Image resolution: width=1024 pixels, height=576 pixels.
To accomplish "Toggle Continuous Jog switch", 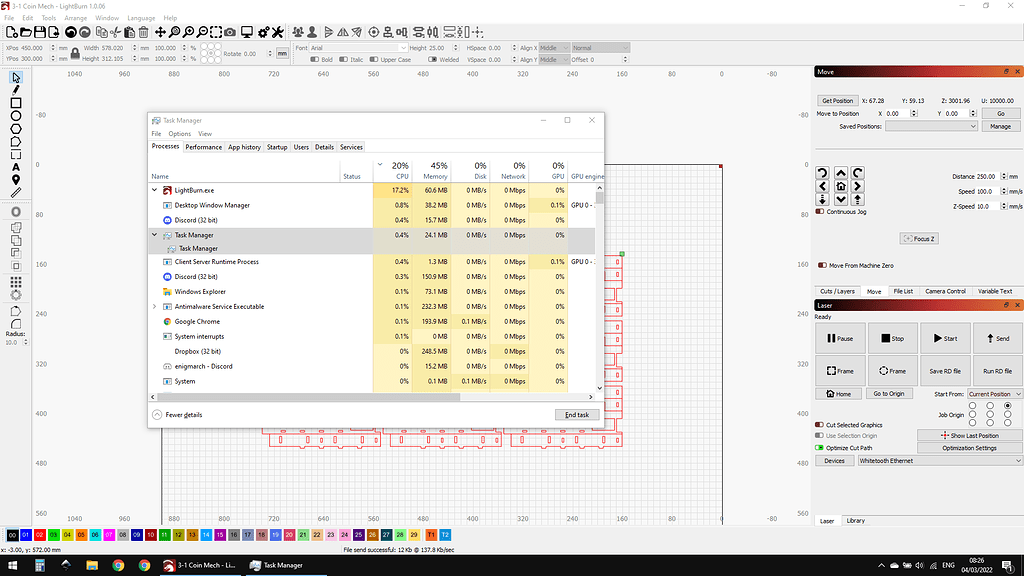I will tap(821, 211).
